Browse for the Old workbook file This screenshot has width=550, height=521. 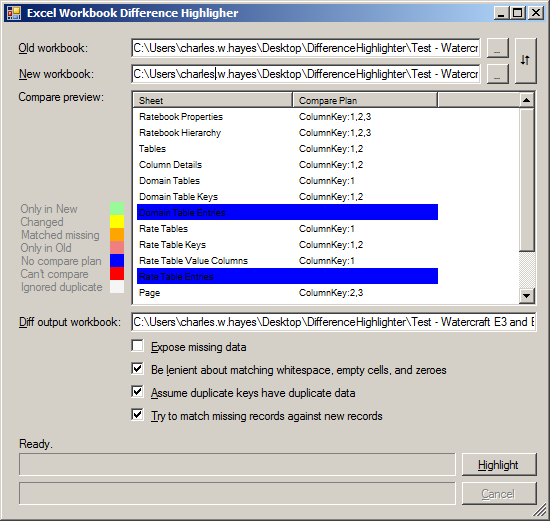[497, 48]
